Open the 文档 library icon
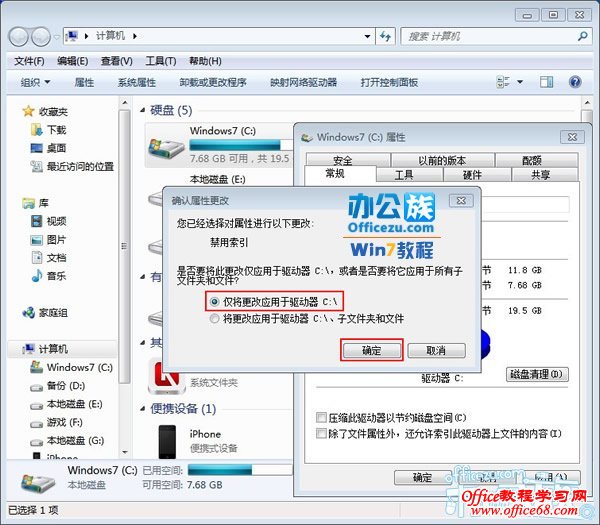Image resolution: width=600 pixels, height=525 pixels. (37, 258)
